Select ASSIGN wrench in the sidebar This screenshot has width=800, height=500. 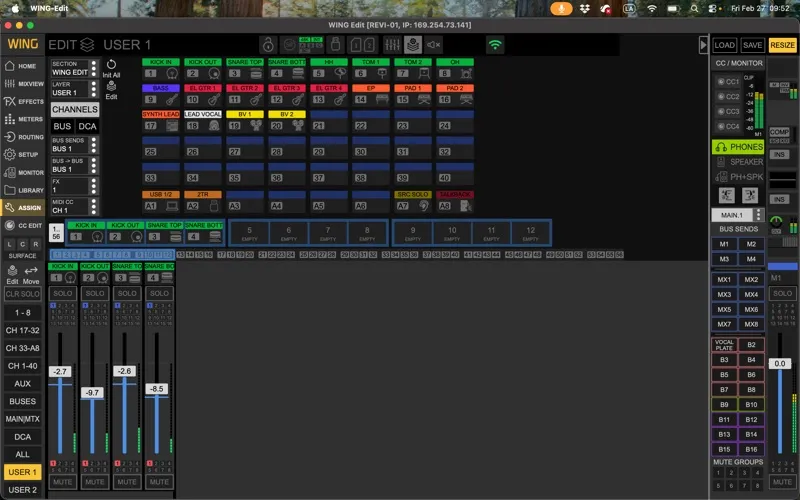pyautogui.click(x=22, y=208)
